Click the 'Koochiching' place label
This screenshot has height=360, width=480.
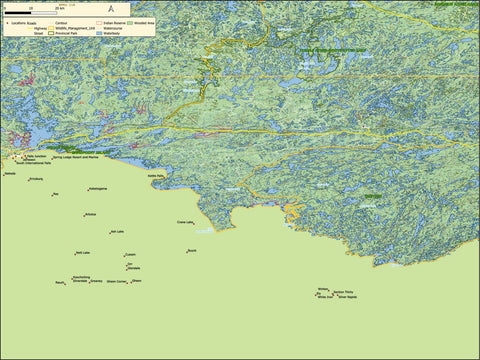[x=81, y=277]
